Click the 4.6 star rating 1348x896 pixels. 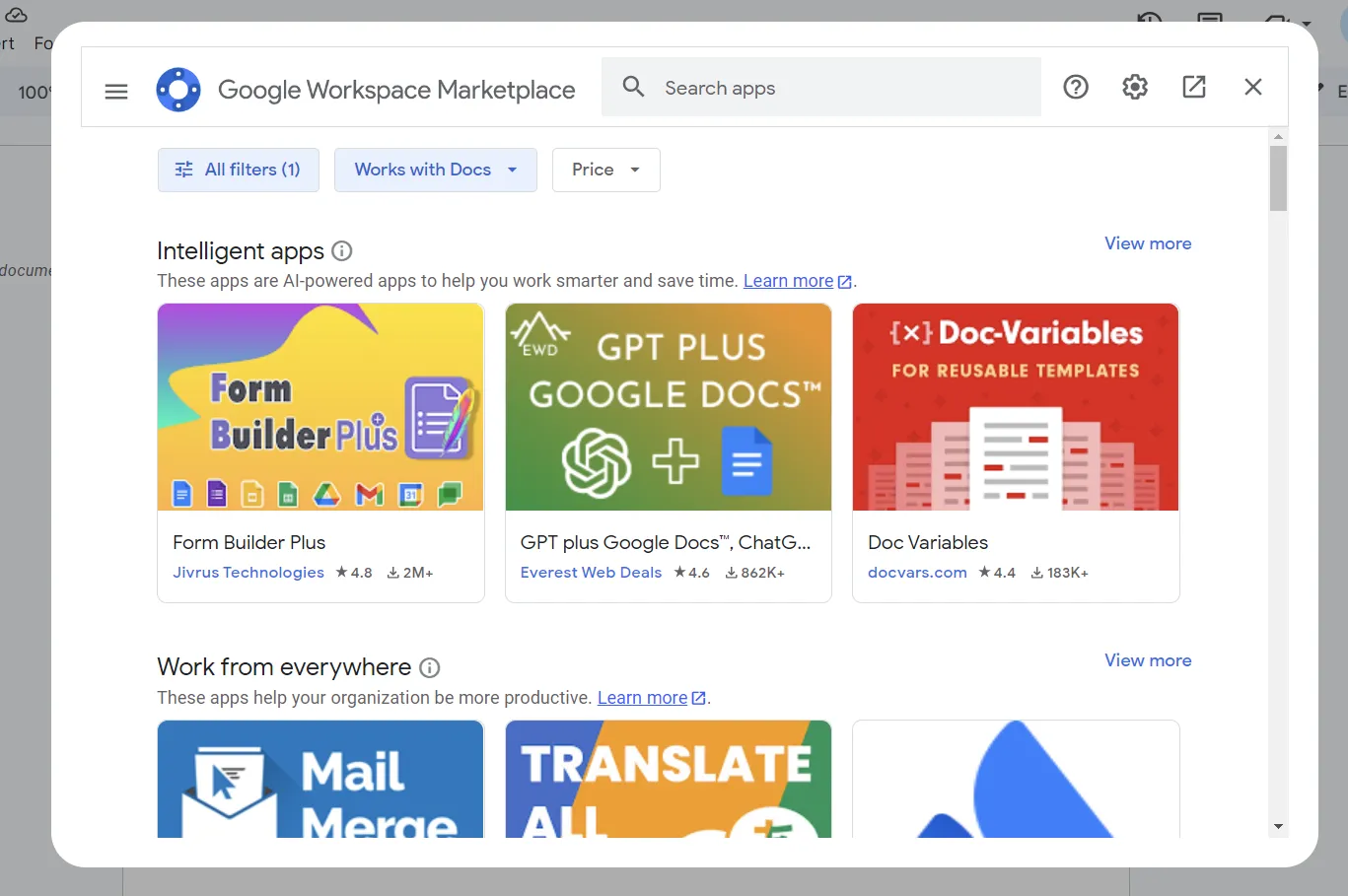click(x=691, y=573)
